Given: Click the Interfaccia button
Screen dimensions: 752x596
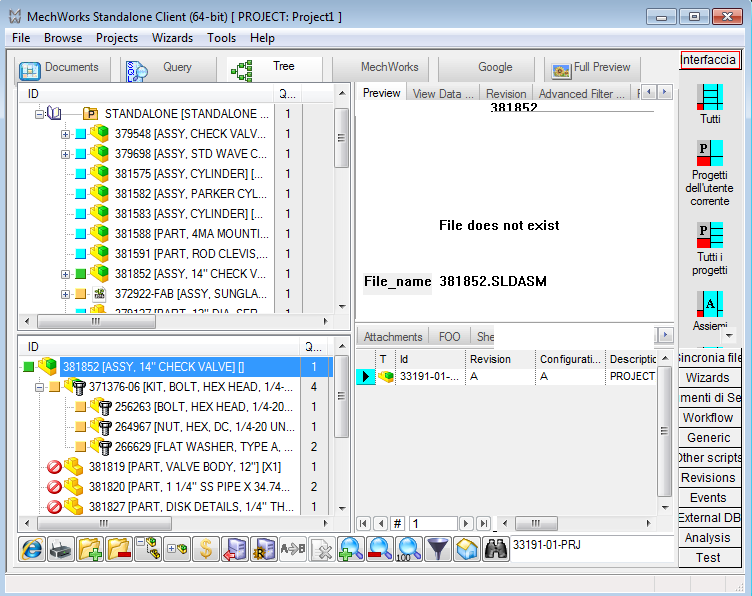Looking at the screenshot, I should (x=709, y=60).
